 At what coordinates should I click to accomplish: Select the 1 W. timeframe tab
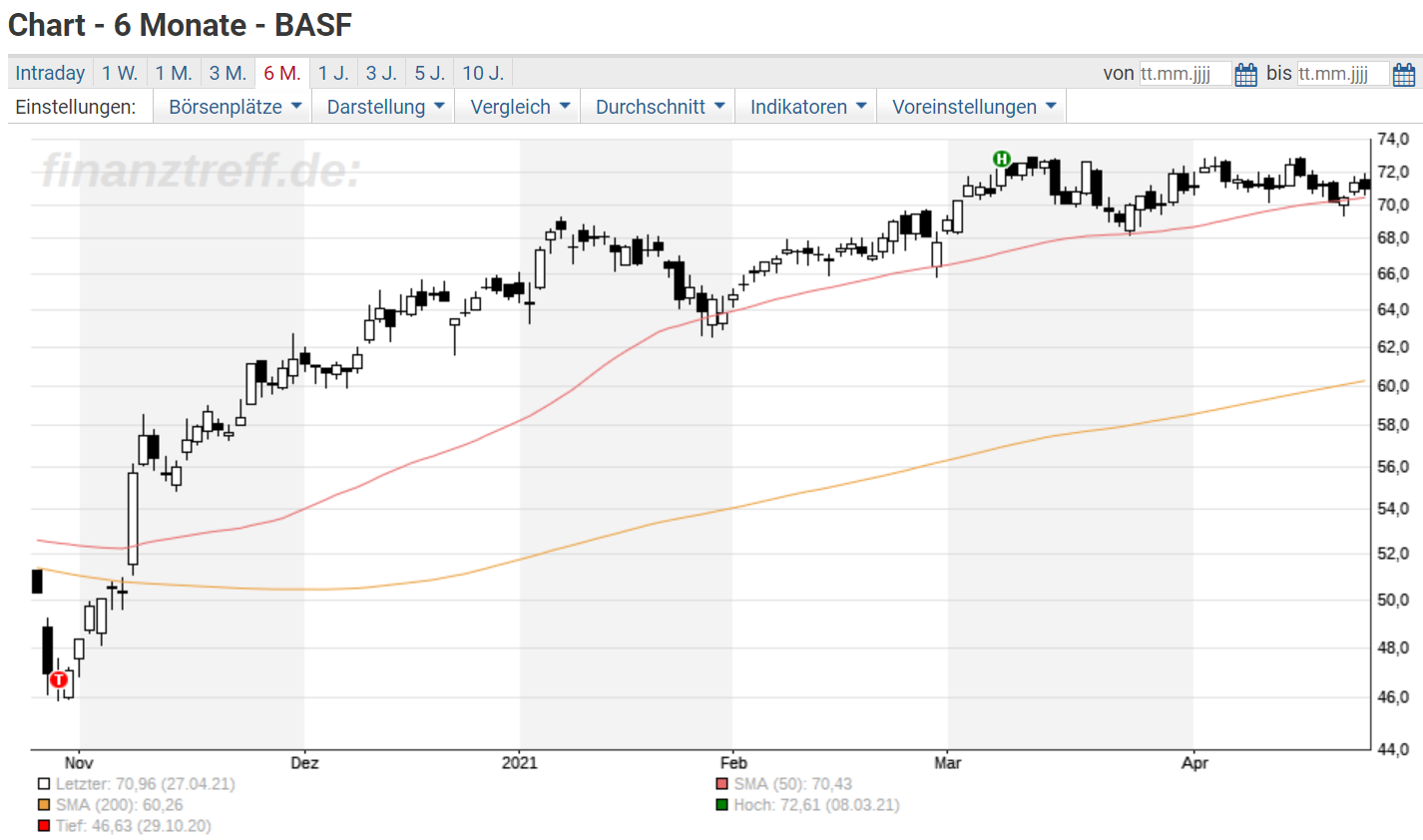120,73
